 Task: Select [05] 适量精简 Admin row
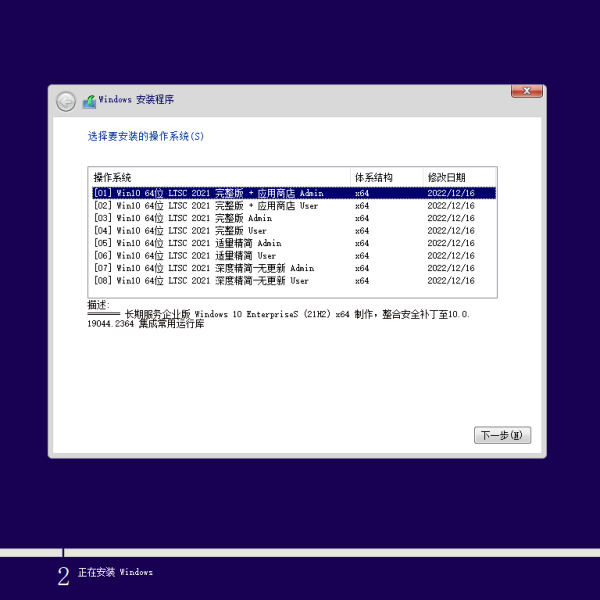(293, 243)
